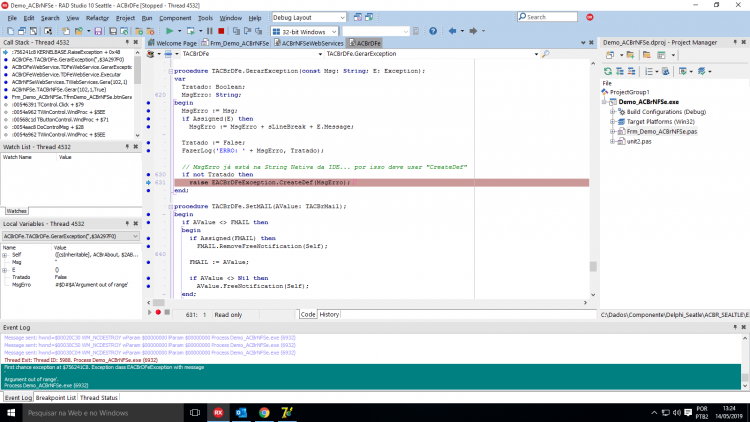The height and width of the screenshot is (422, 750).
Task: Click Add file to project icon
Action: pyautogui.click(x=139, y=31)
